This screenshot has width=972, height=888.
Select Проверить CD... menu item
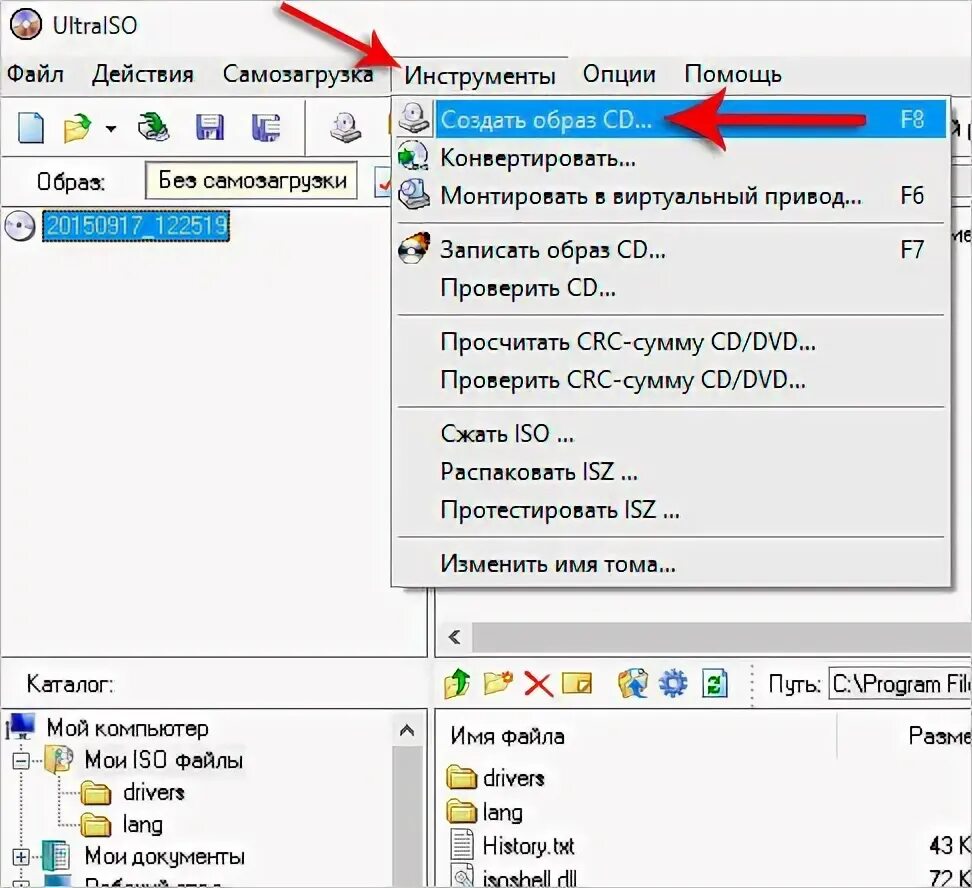click(x=671, y=288)
